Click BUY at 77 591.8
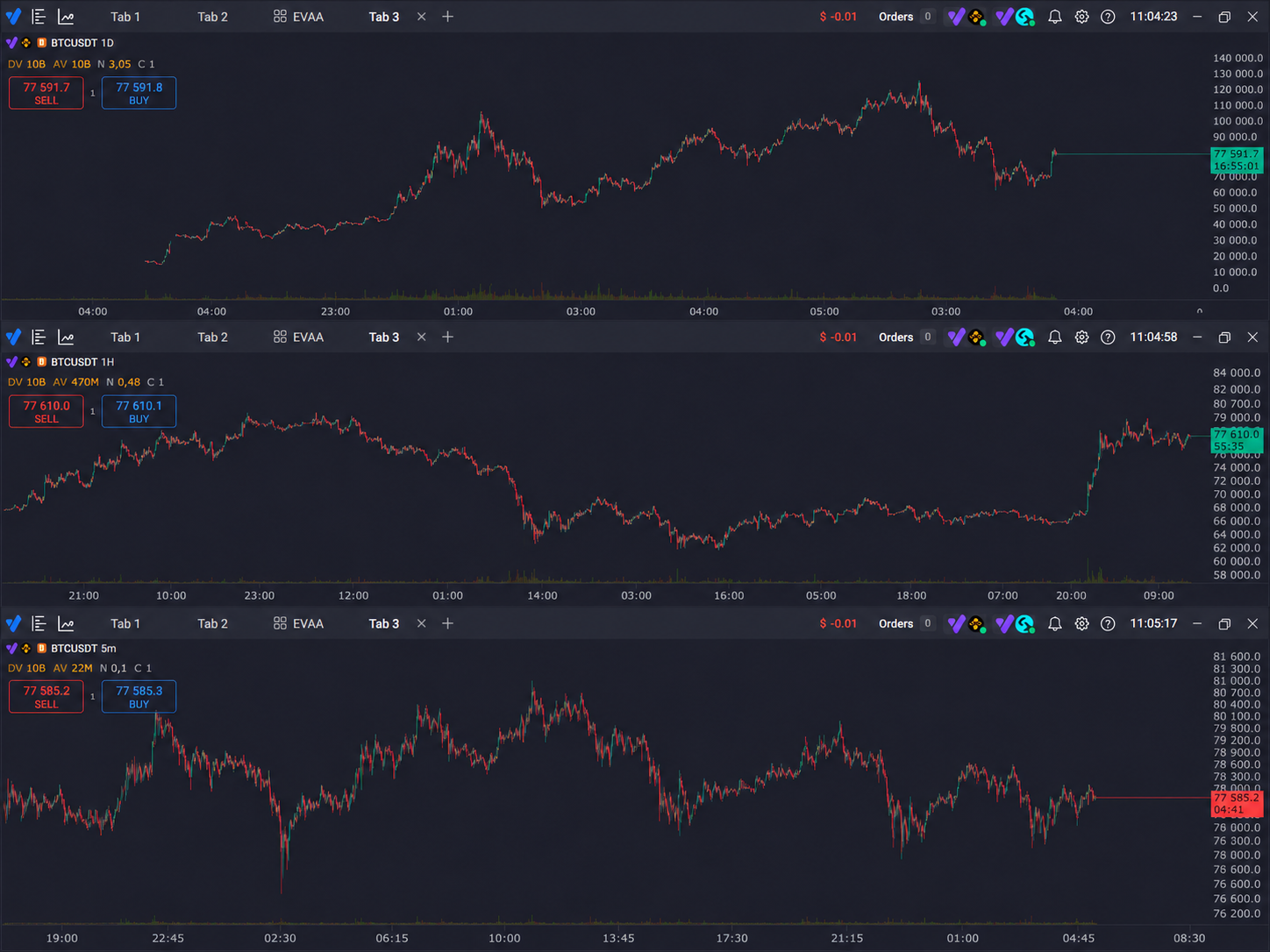The image size is (1270, 952). 139,93
